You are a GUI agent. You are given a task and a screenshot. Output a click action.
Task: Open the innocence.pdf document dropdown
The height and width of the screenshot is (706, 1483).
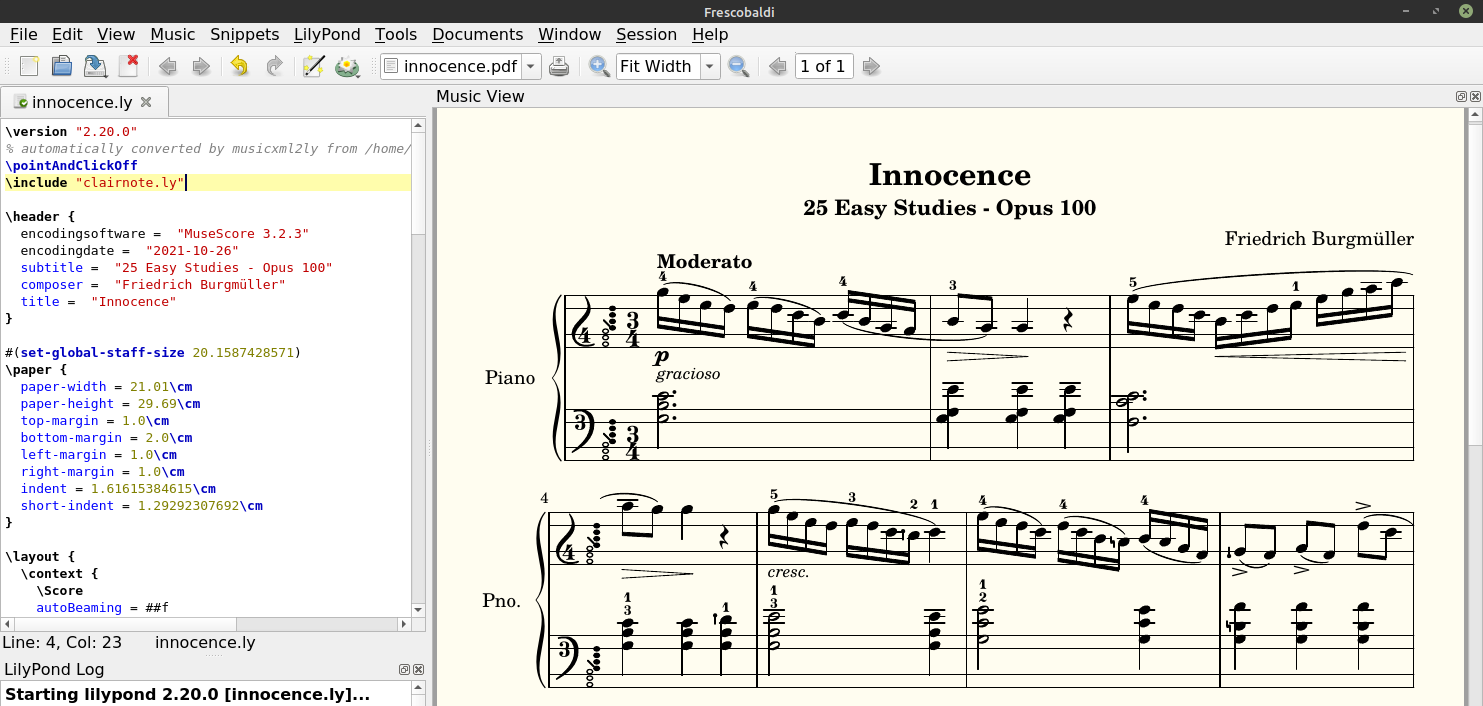[531, 66]
